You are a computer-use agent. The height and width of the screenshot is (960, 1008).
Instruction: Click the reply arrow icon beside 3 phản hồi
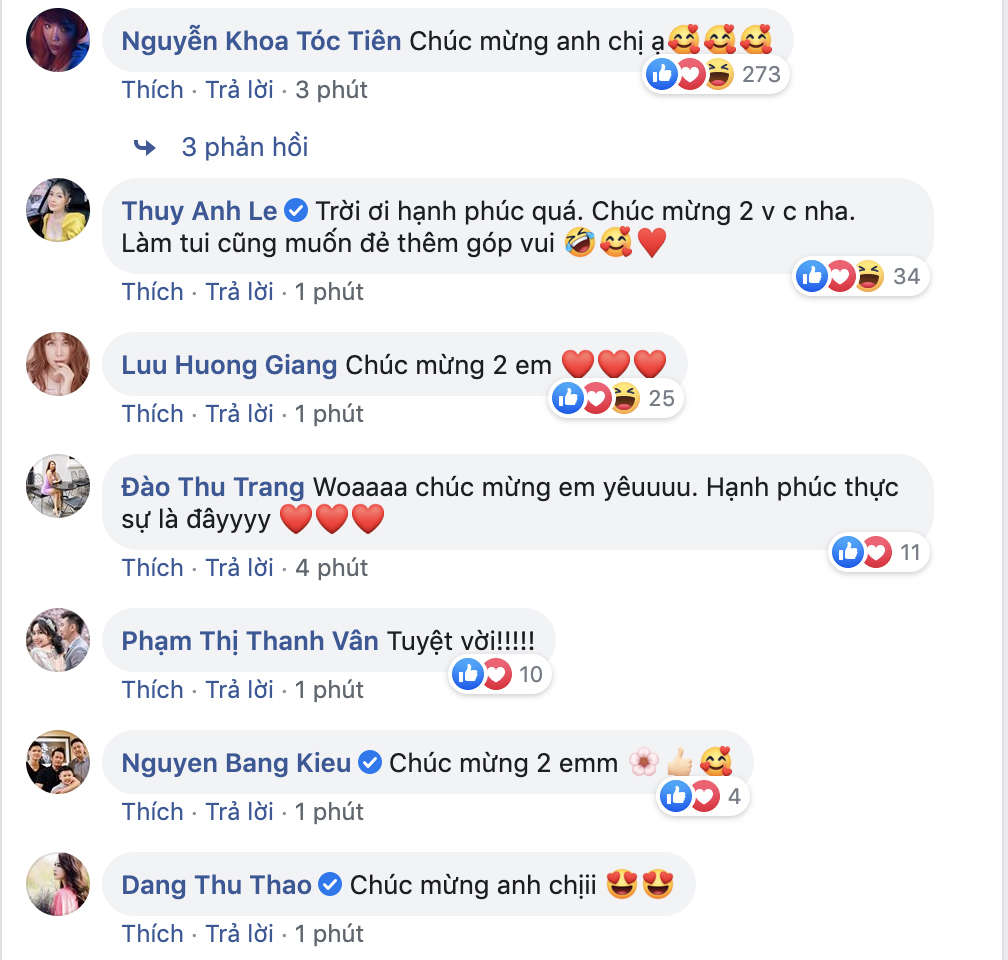tap(145, 147)
